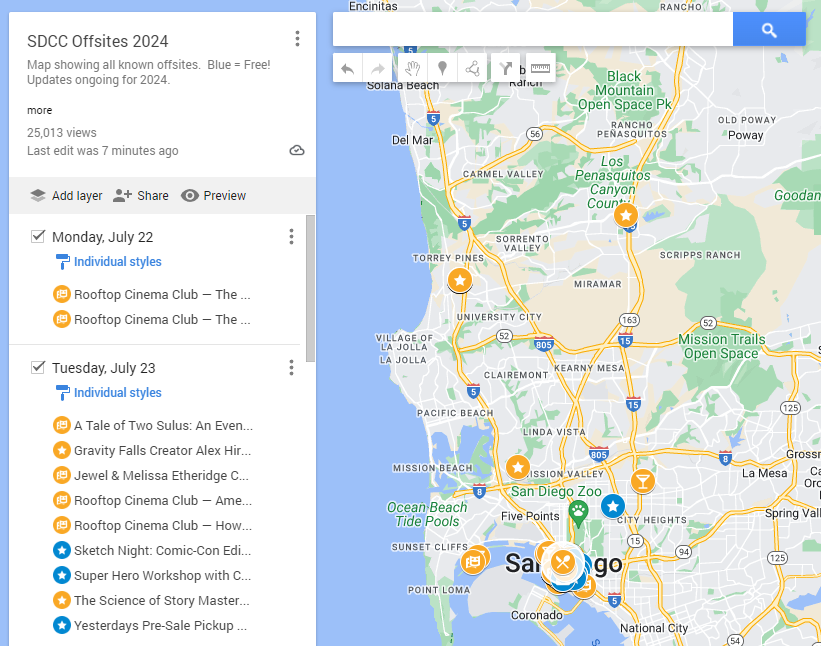
Task: Click the blue search magnifier button
Action: [769, 30]
